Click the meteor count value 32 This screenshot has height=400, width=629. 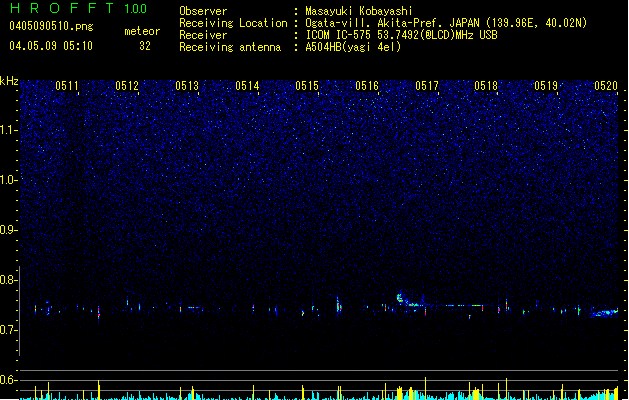pos(145,46)
